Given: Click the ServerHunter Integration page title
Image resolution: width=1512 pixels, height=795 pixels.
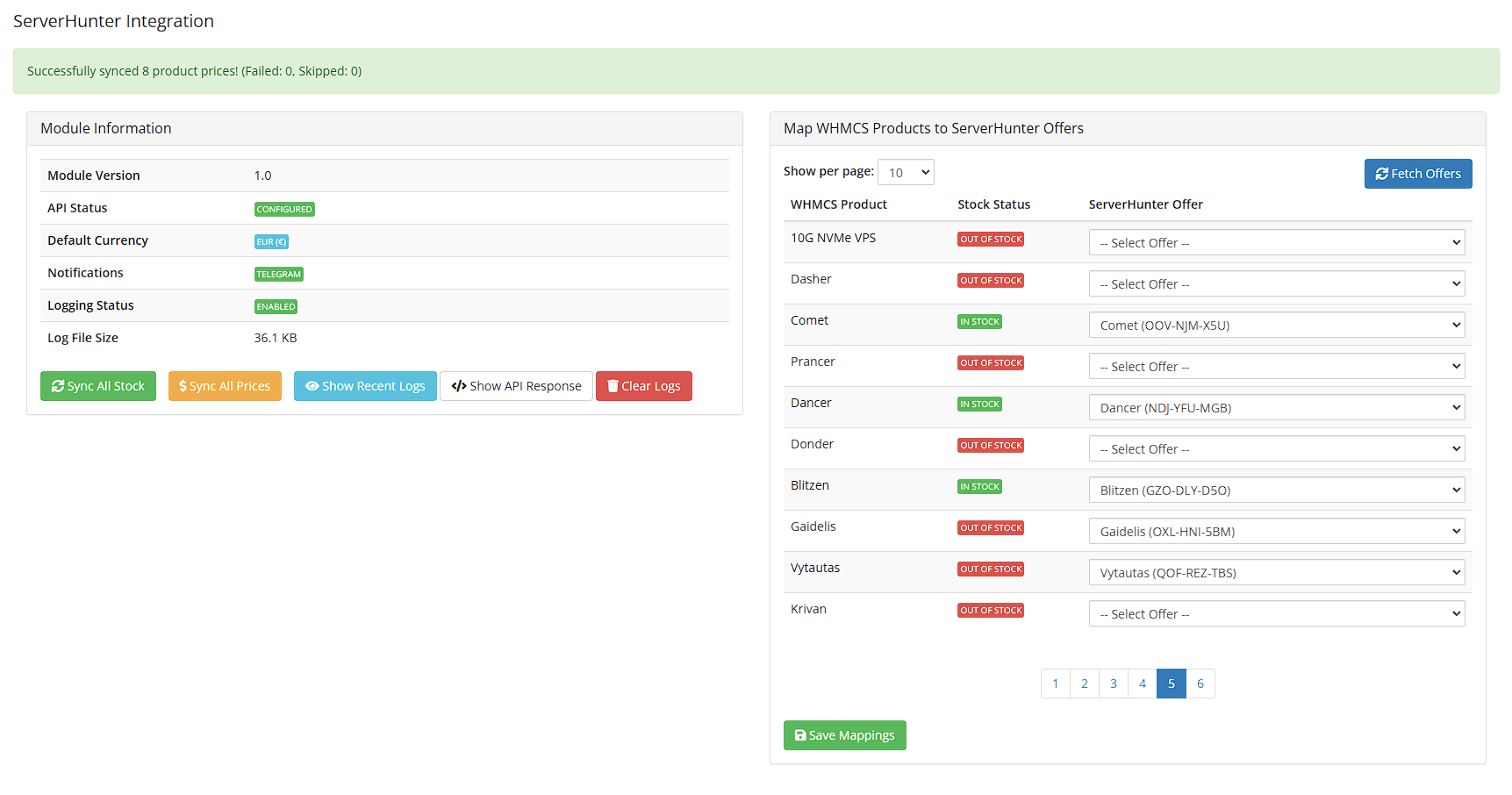Looking at the screenshot, I should [113, 21].
